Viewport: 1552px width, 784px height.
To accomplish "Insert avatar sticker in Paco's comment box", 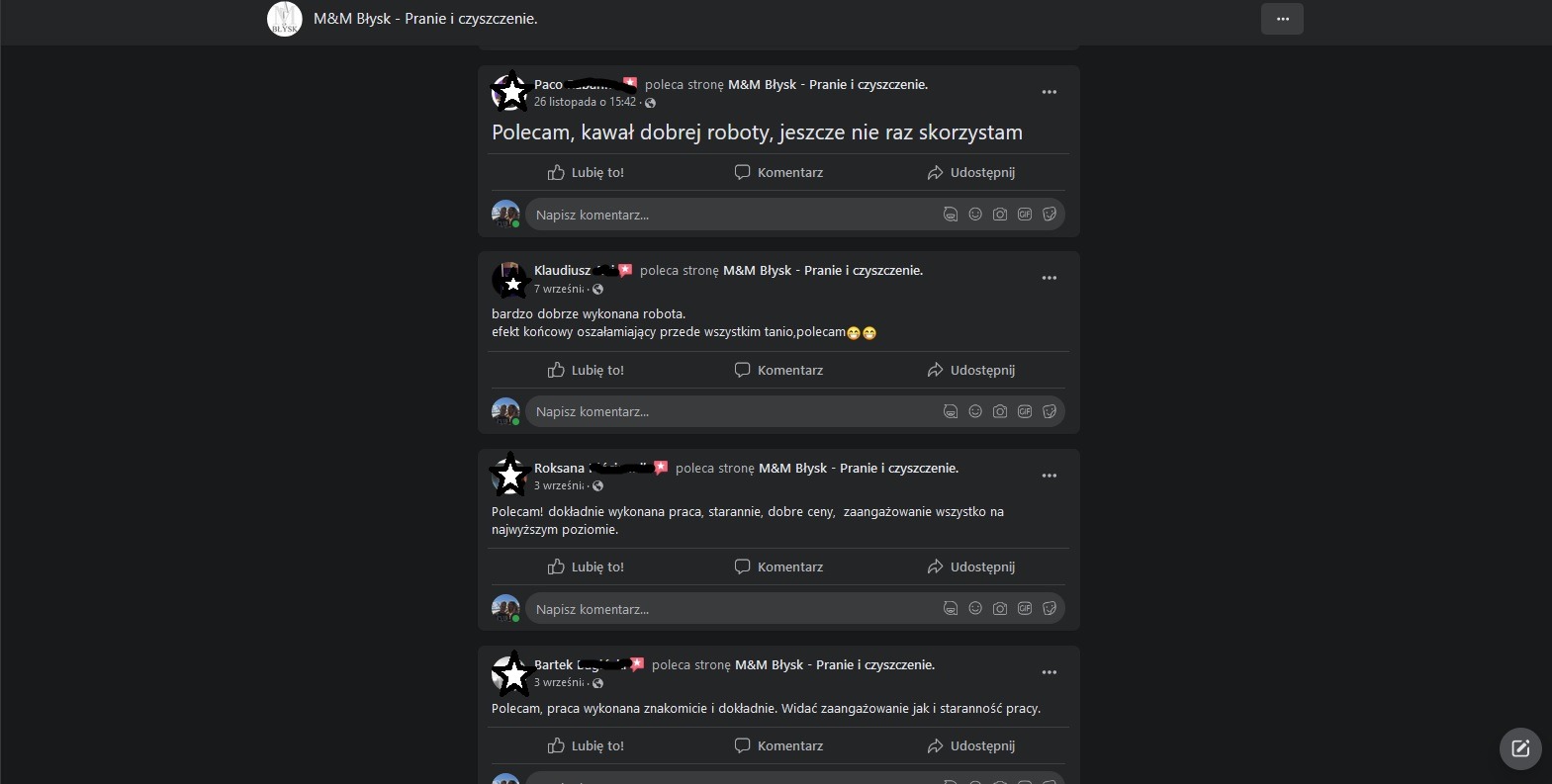I will click(951, 215).
